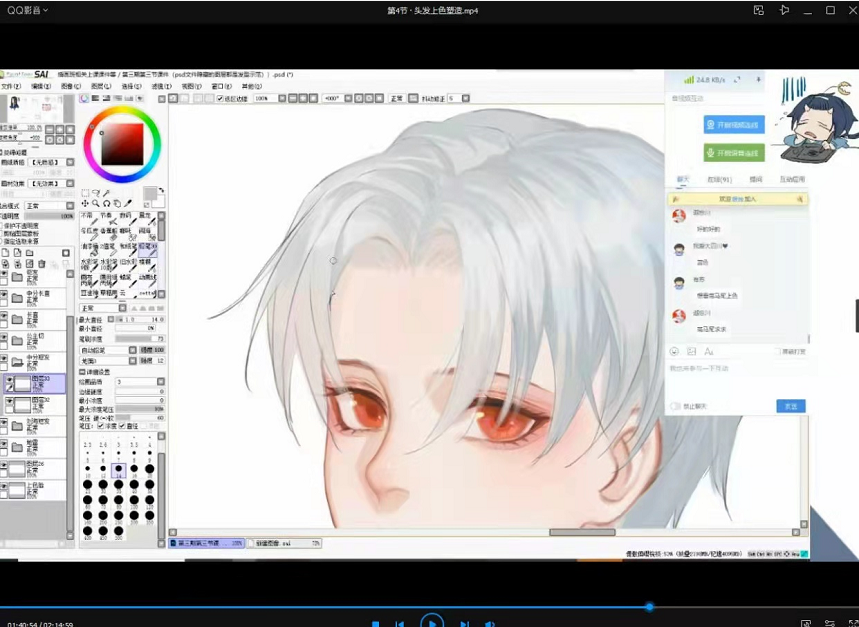The width and height of the screenshot is (859, 627).
Task: Play the video in QQ影音
Action: (432, 621)
